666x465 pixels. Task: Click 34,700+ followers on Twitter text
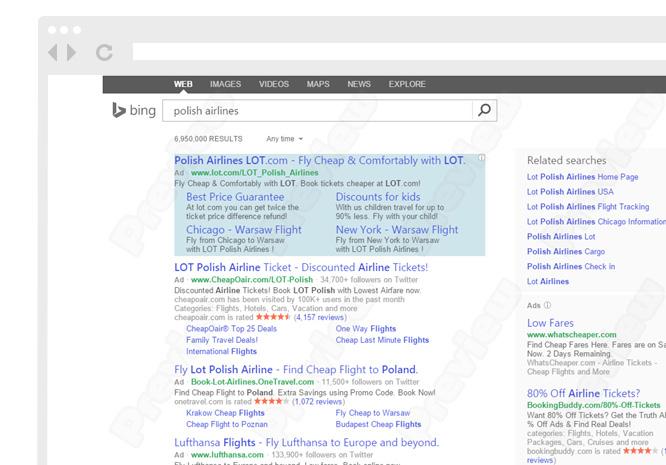[x=369, y=279]
